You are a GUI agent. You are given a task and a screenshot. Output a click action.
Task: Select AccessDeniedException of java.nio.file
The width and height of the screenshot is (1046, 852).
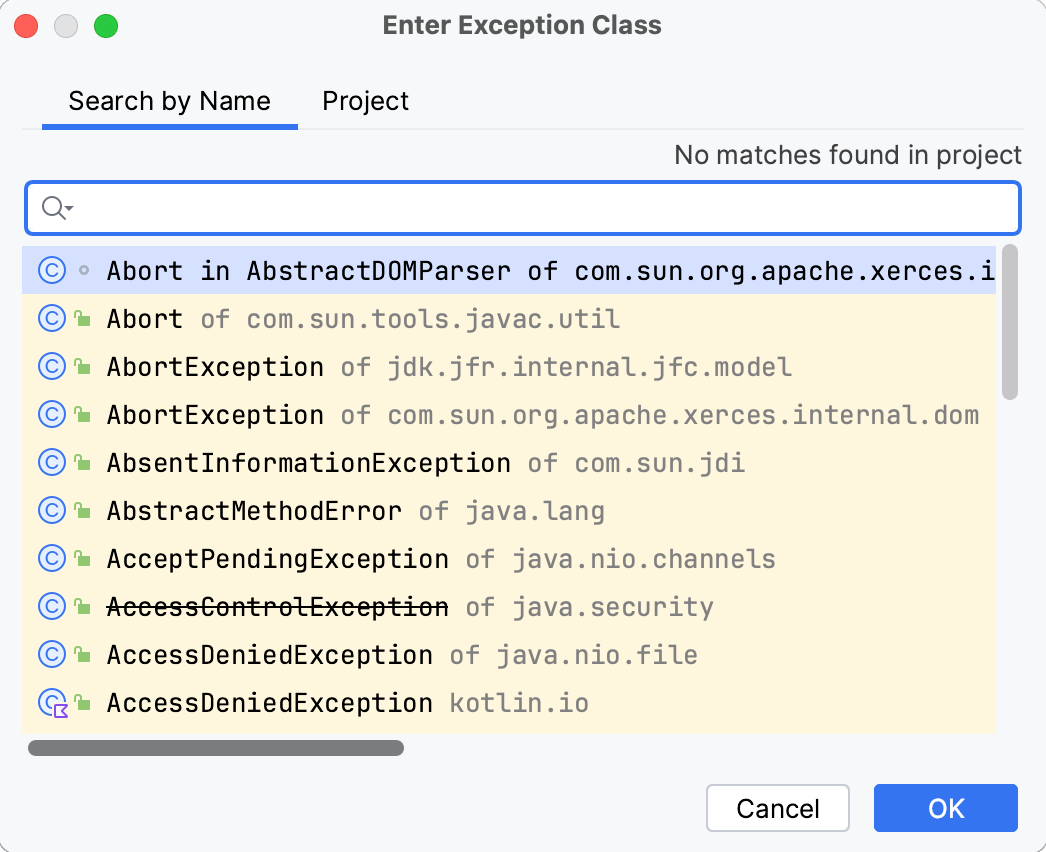[x=509, y=655]
